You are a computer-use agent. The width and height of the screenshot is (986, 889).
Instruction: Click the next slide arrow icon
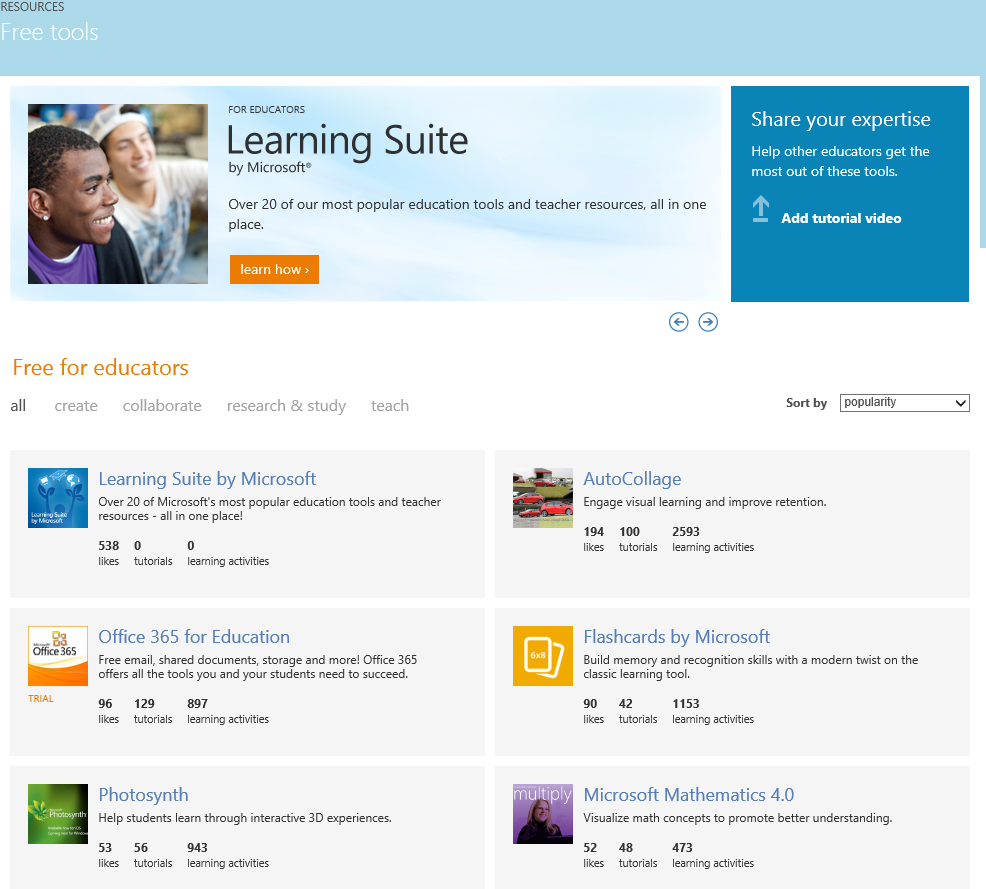(708, 322)
